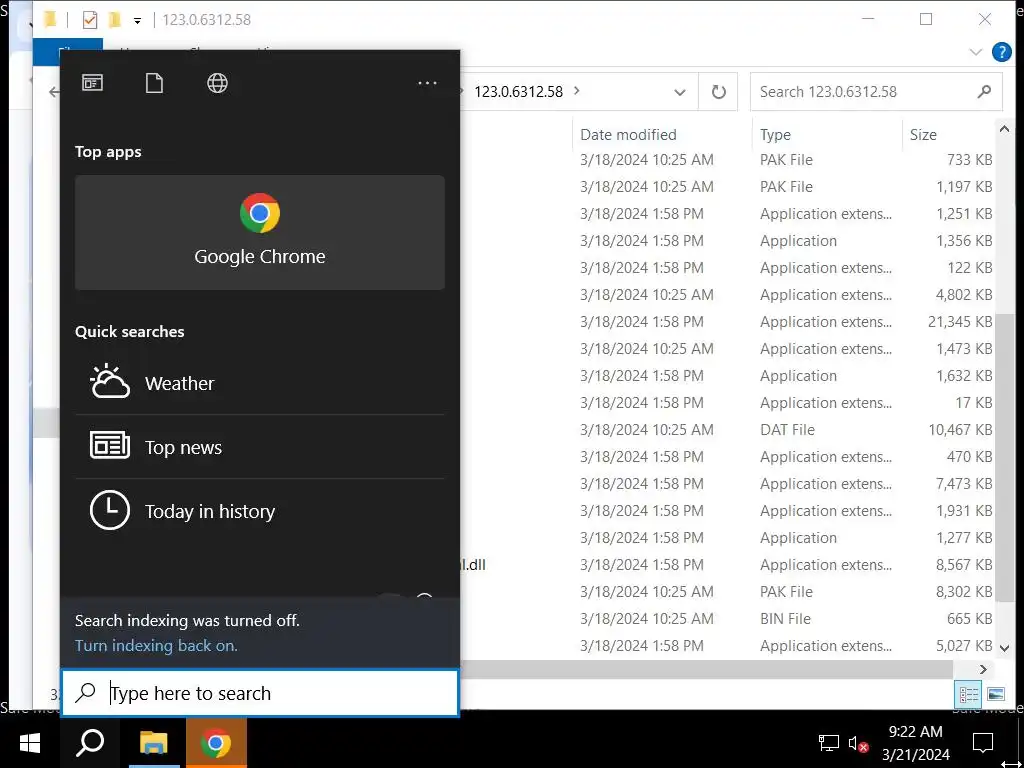The height and width of the screenshot is (768, 1024).
Task: Sort by the Size column header
Action: [x=948, y=135]
